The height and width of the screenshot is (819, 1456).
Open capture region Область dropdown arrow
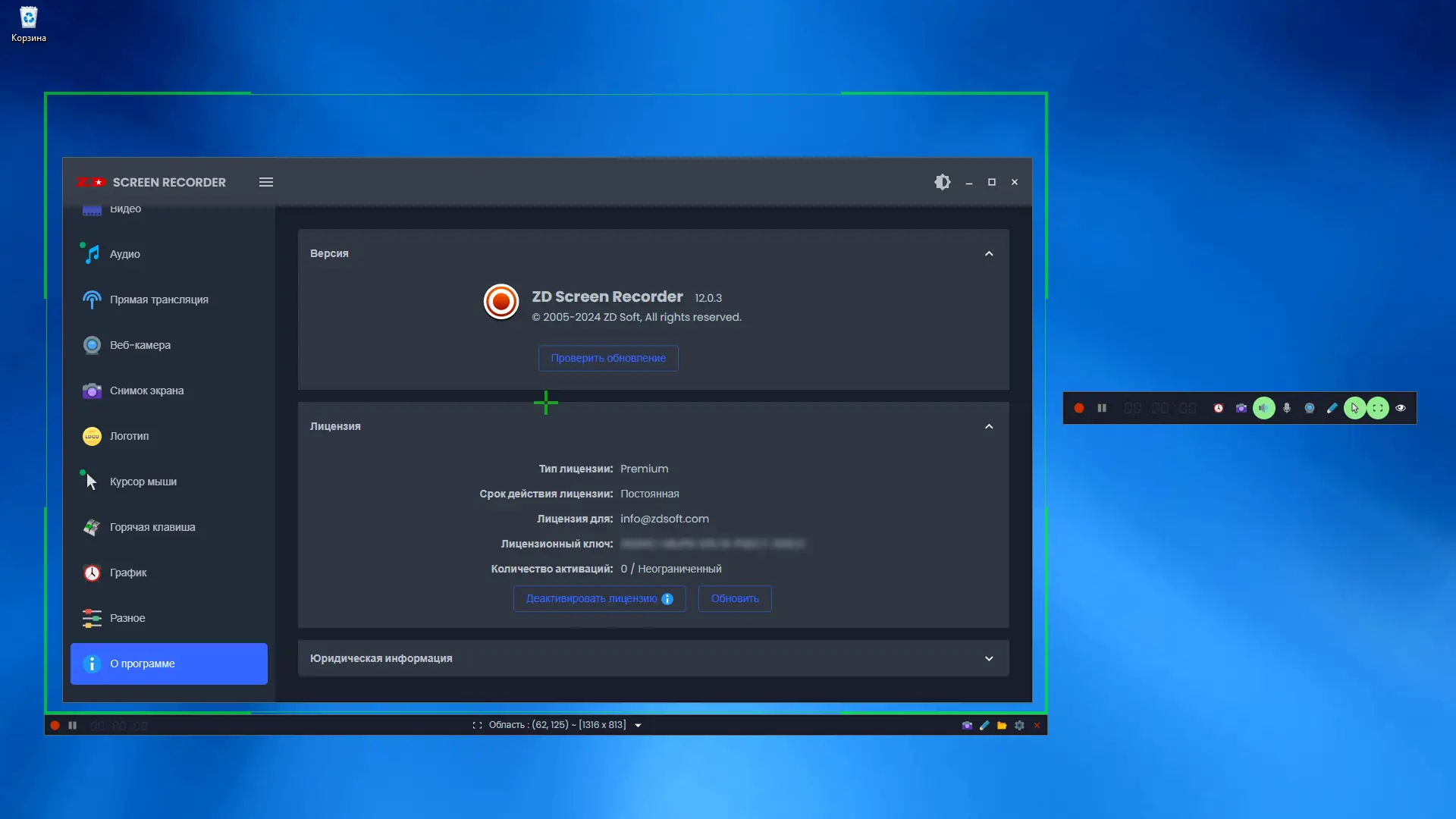point(638,726)
